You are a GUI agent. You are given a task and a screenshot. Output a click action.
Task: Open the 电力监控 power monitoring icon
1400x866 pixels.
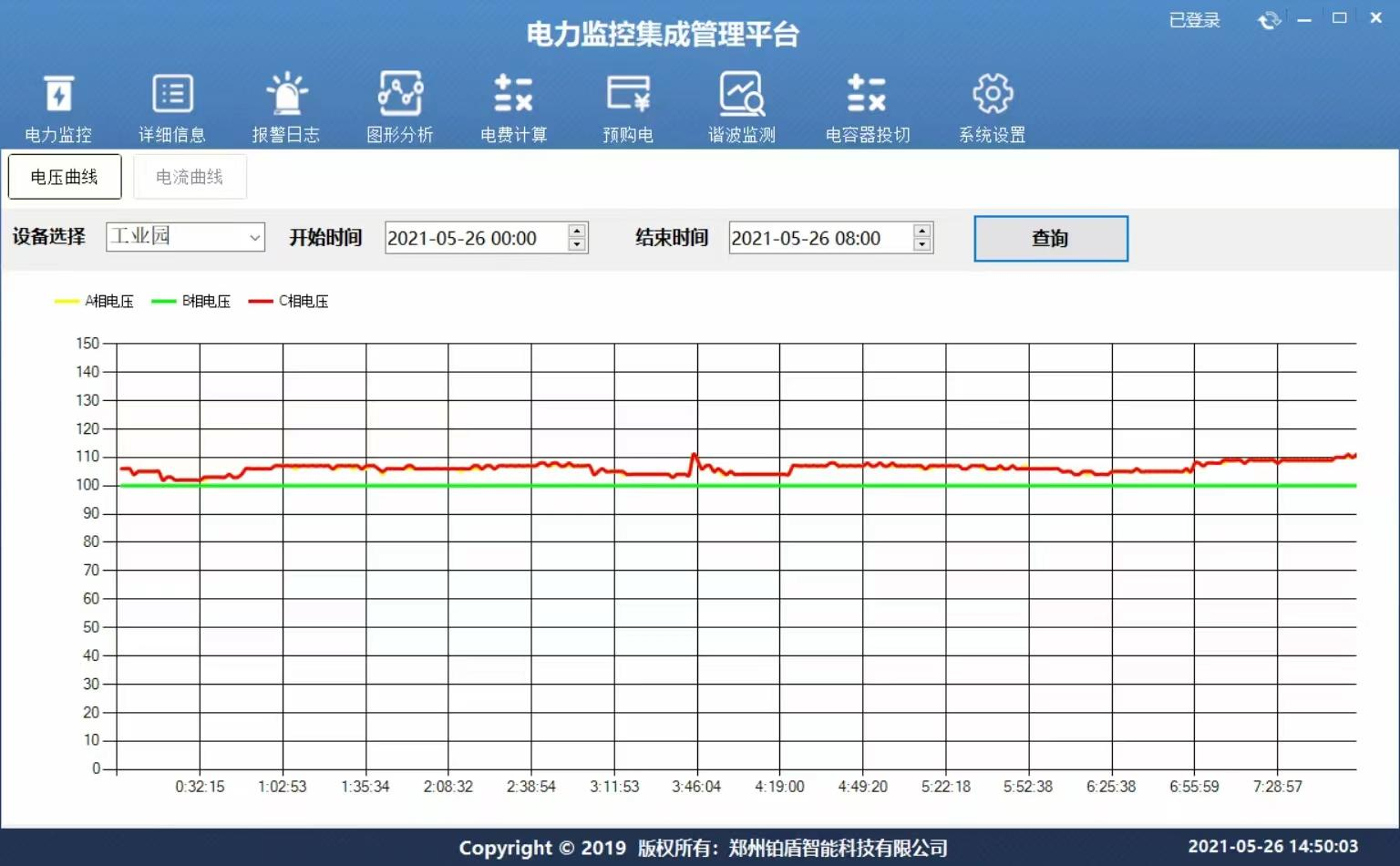click(x=58, y=95)
